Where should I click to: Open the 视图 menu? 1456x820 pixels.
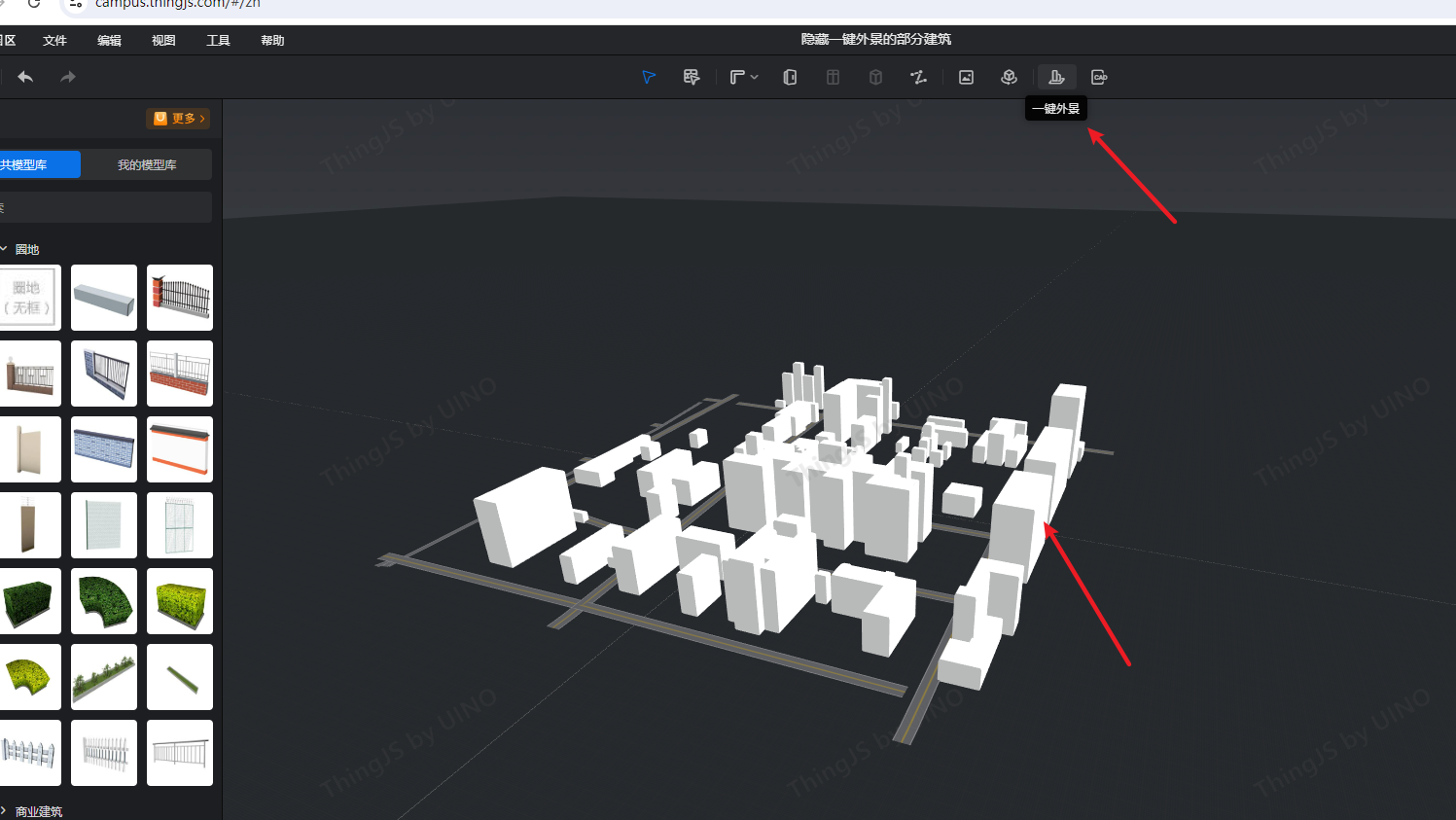(x=163, y=40)
